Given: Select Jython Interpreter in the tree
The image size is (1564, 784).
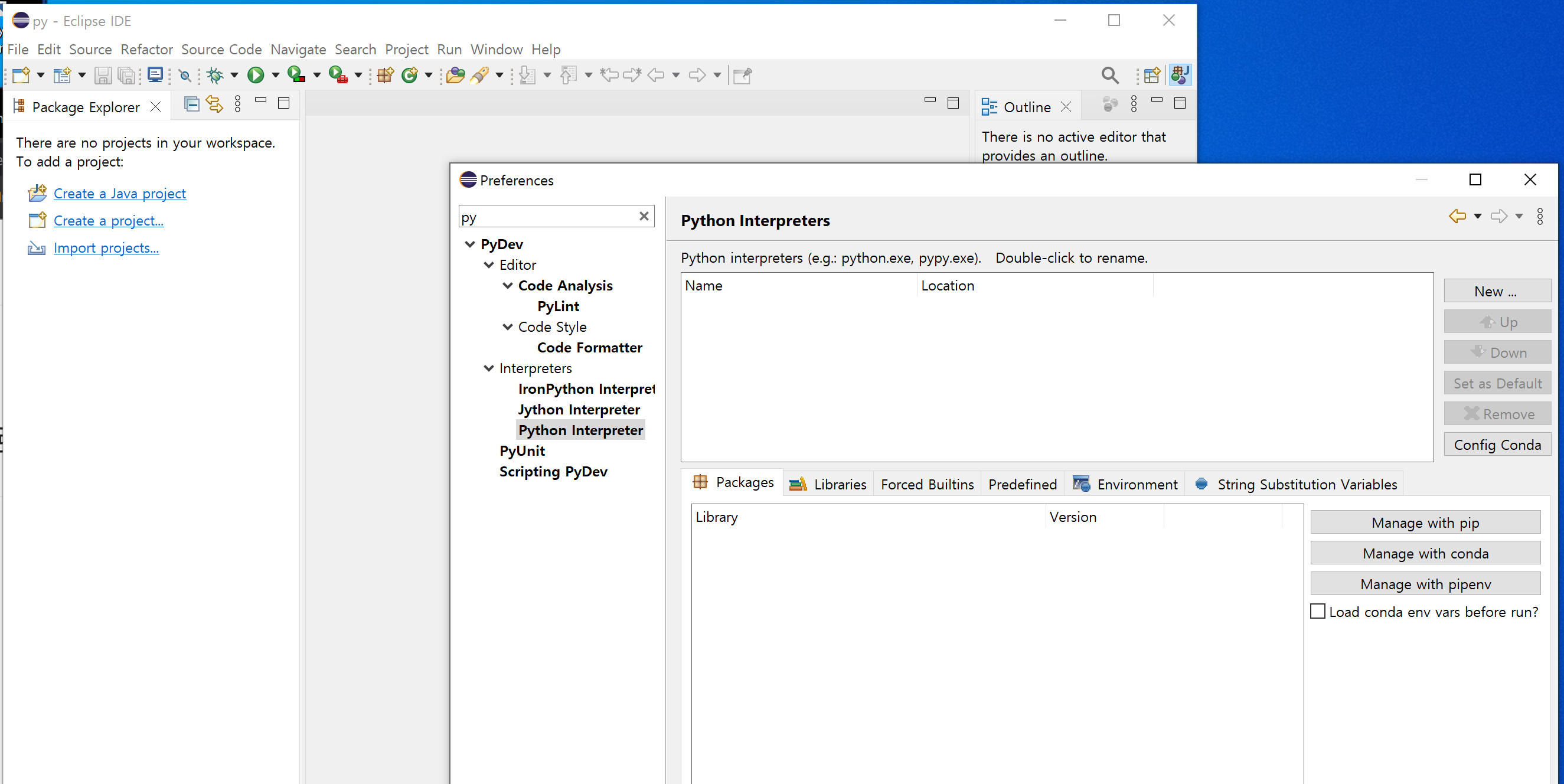Looking at the screenshot, I should click(579, 409).
